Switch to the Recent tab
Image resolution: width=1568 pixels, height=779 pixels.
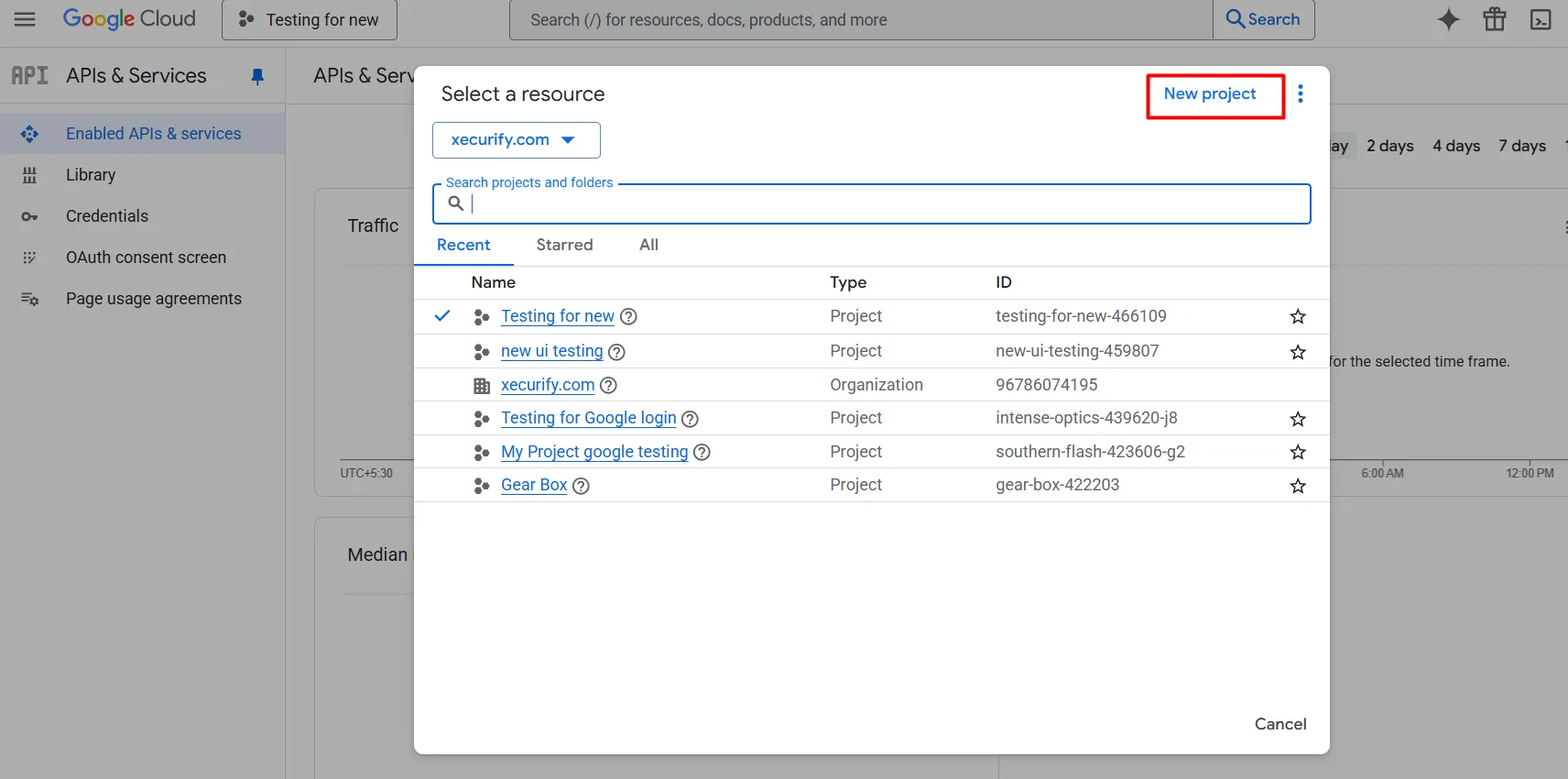[x=463, y=245]
